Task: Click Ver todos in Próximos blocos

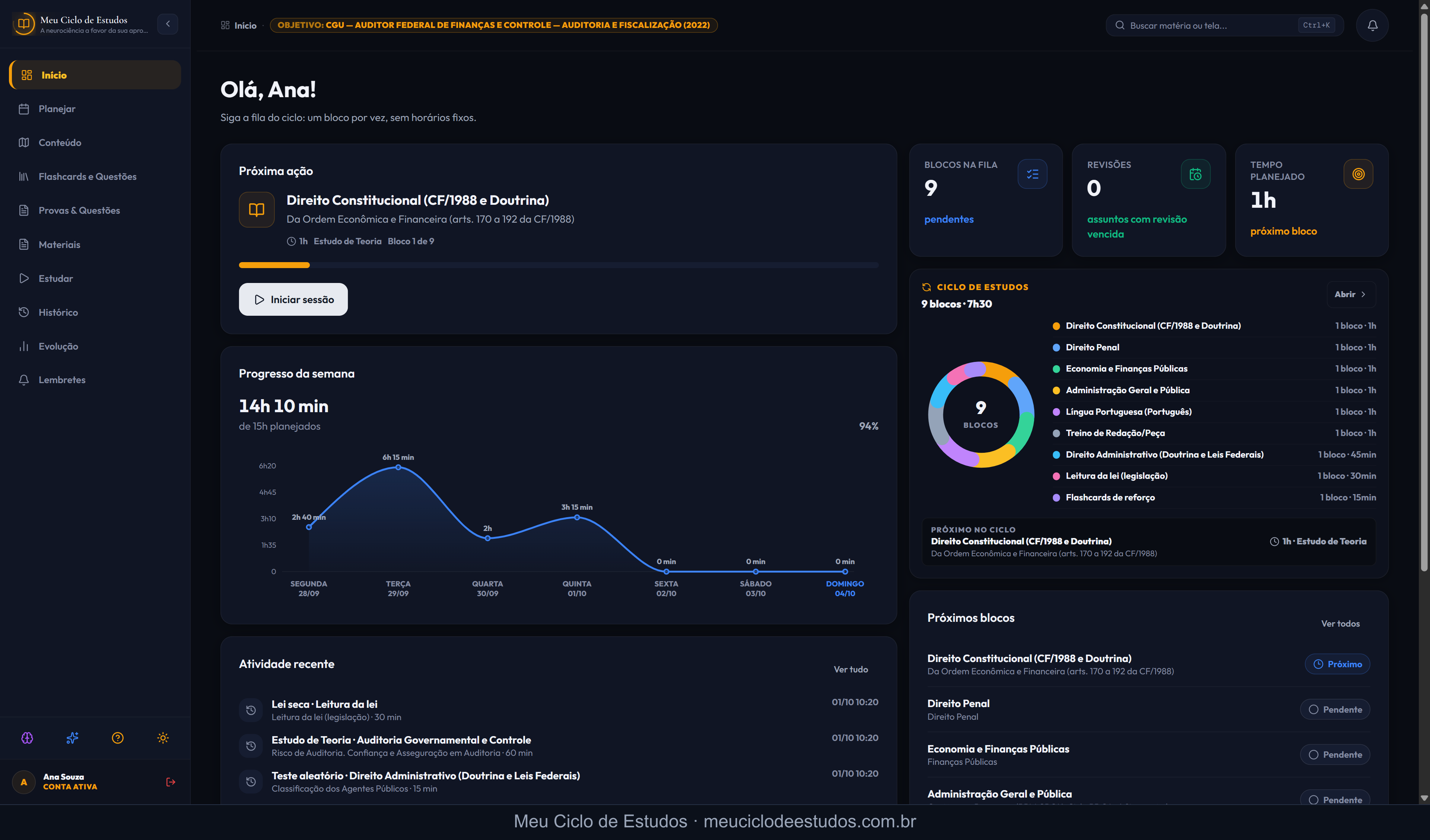Action: pos(1340,623)
